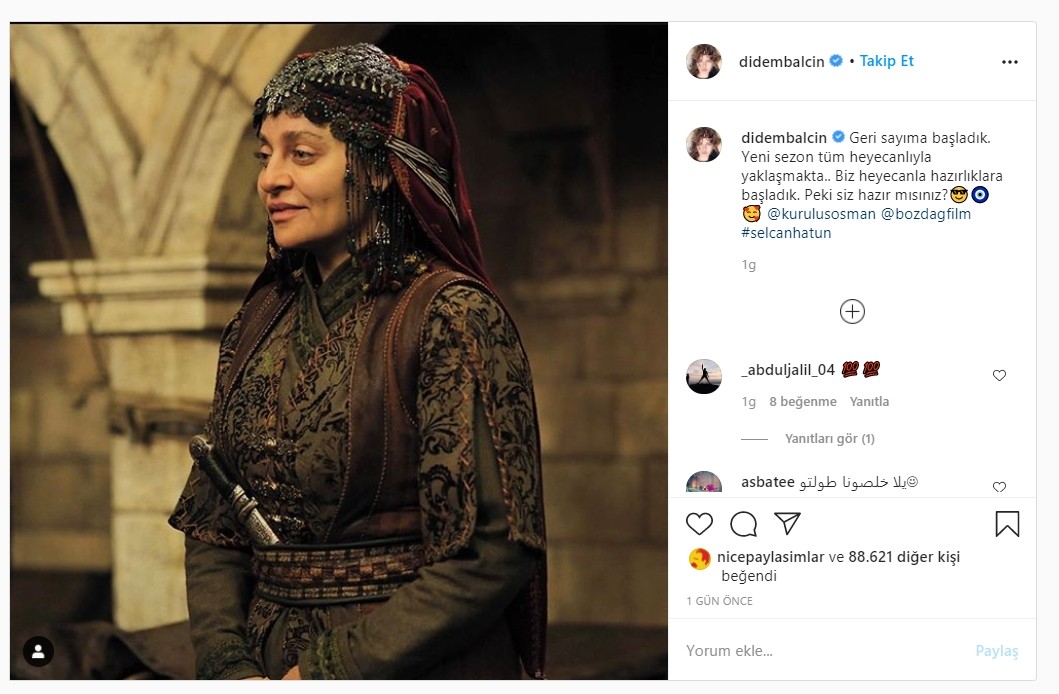Screen dimensions: 1059x694
Task: Expand replies with "Yanıtları gör (1)"
Action: point(829,439)
